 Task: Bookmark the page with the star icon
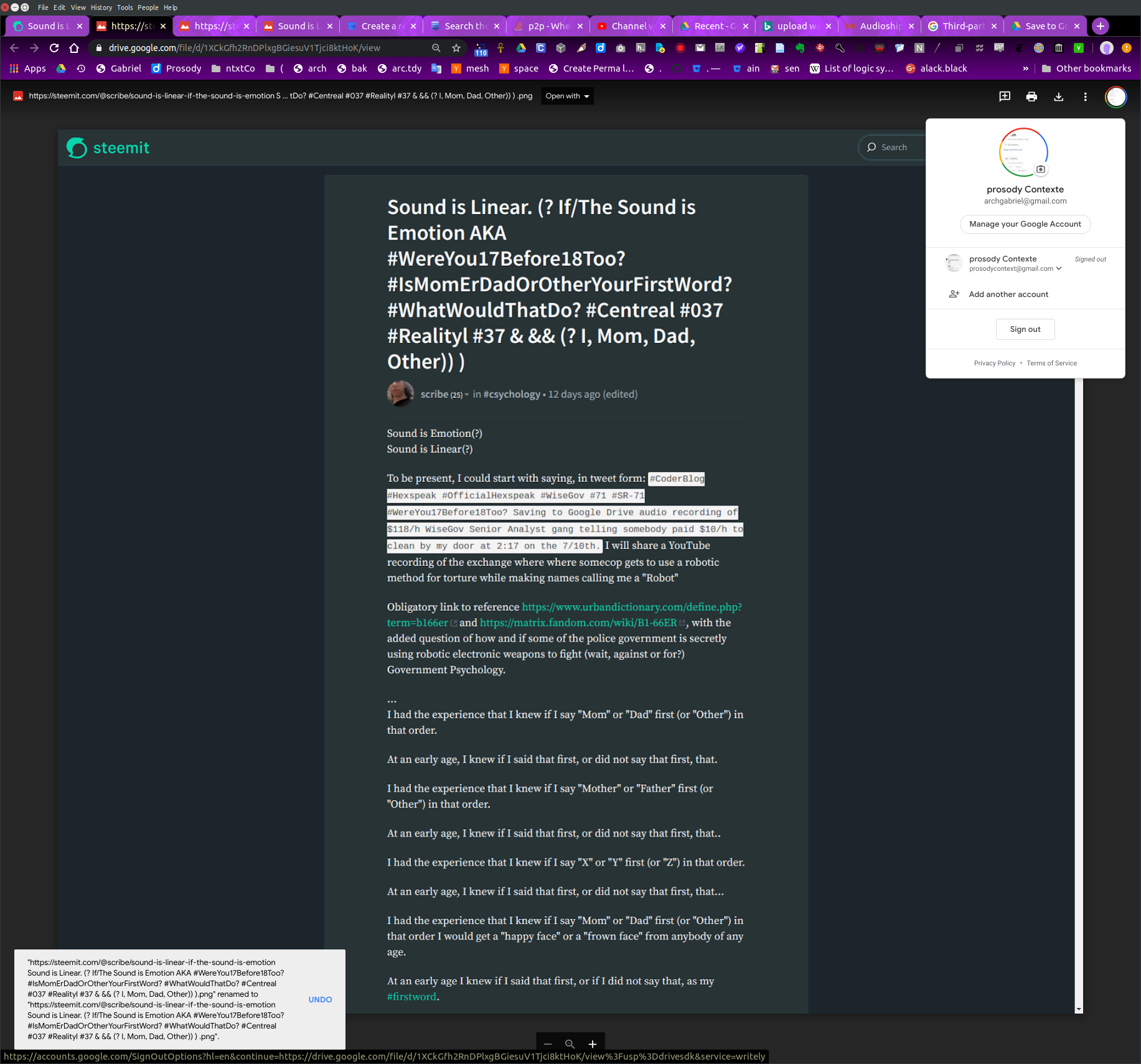click(x=456, y=47)
